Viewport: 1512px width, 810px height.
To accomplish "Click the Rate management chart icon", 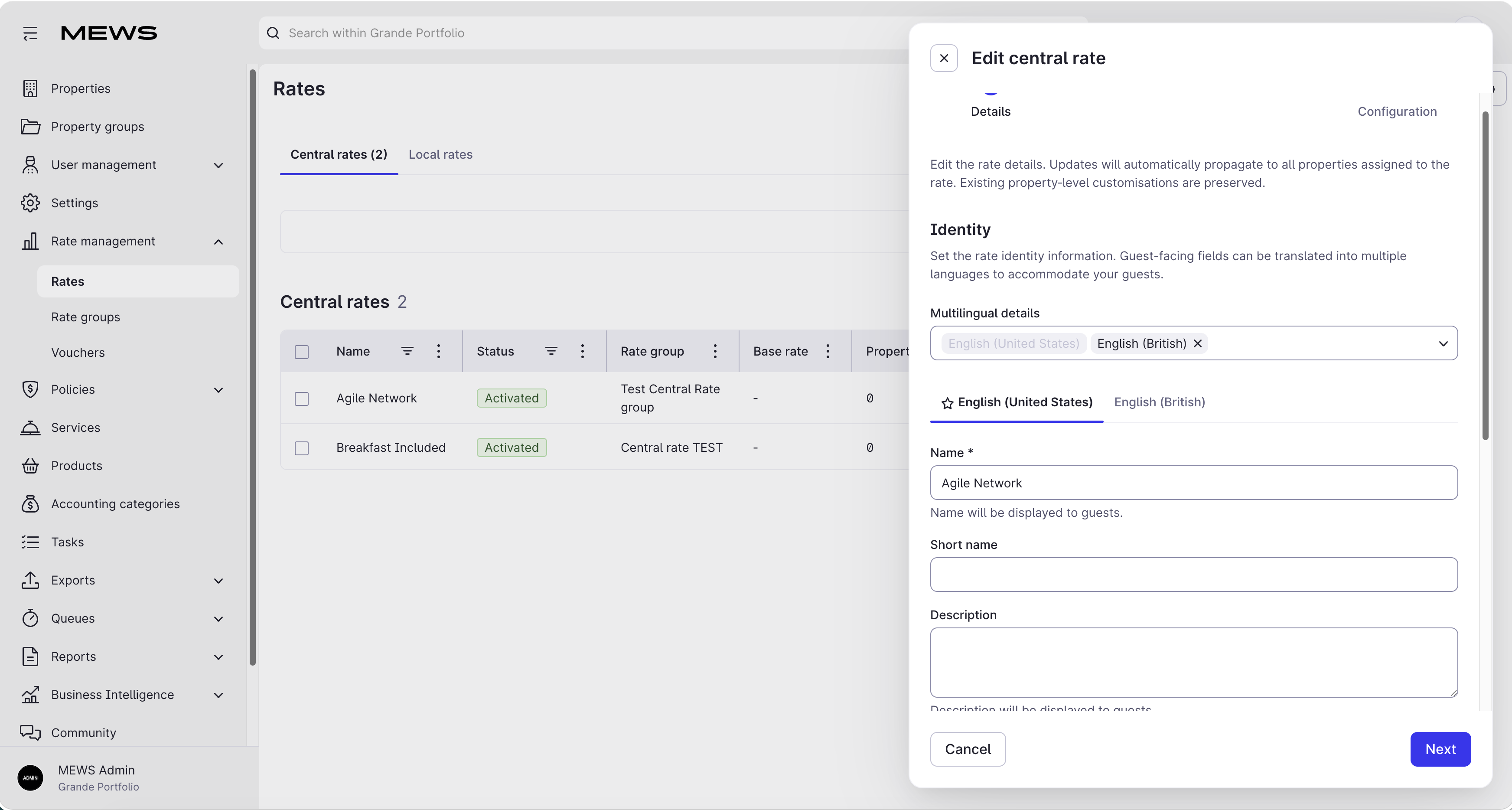I will click(30, 241).
